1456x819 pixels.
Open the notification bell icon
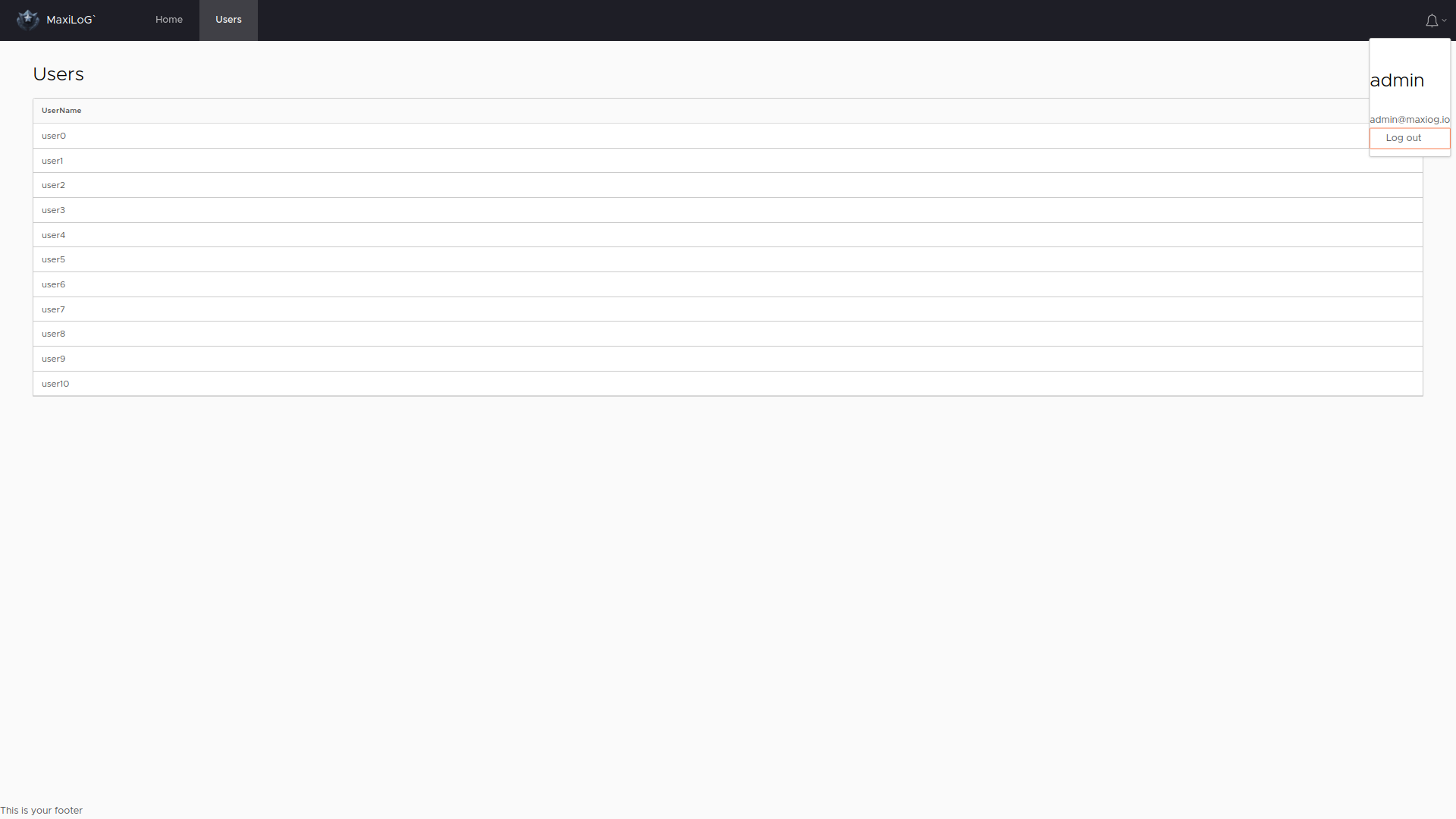pyautogui.click(x=1431, y=20)
